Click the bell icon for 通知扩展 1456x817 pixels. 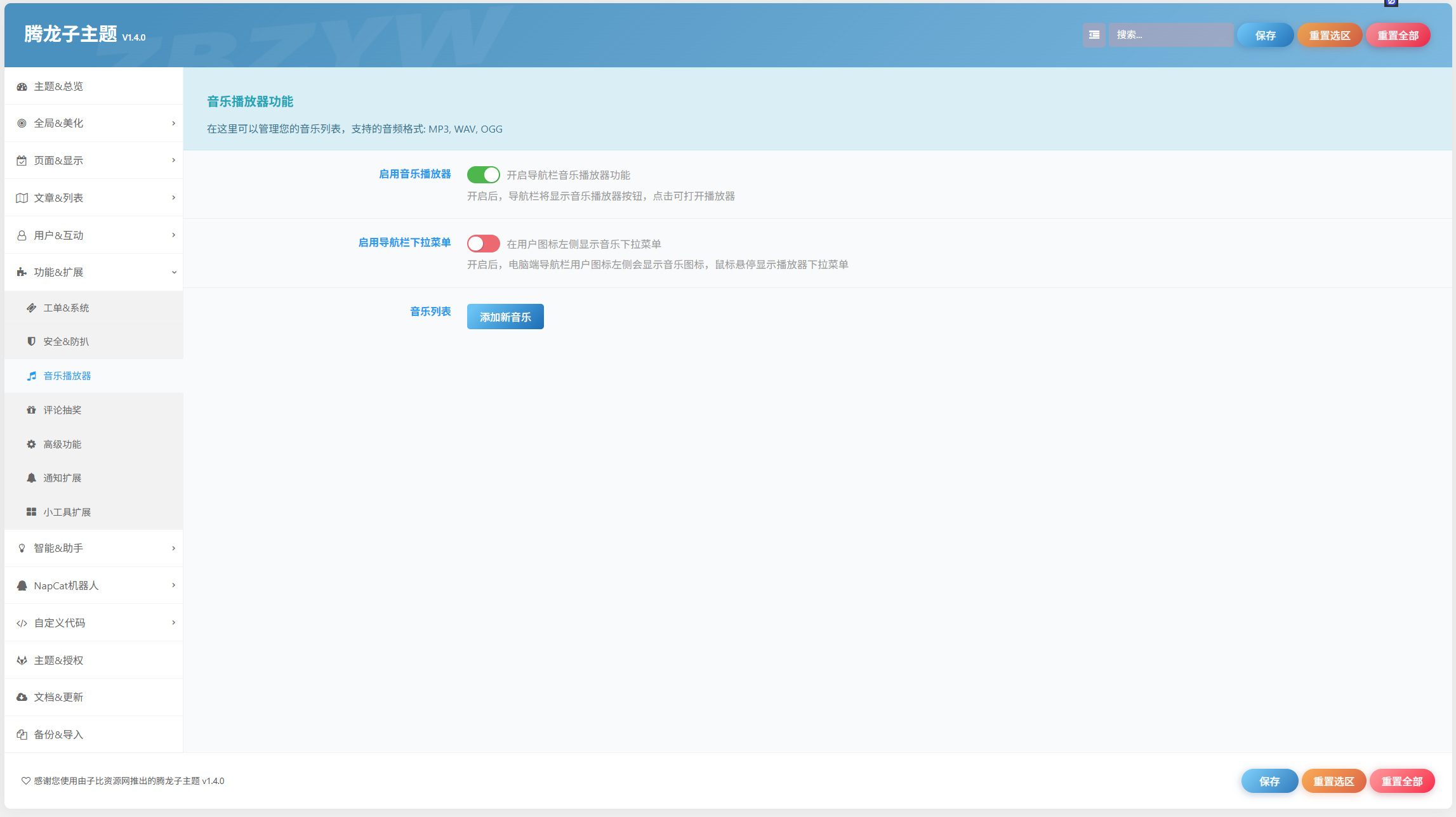point(31,478)
